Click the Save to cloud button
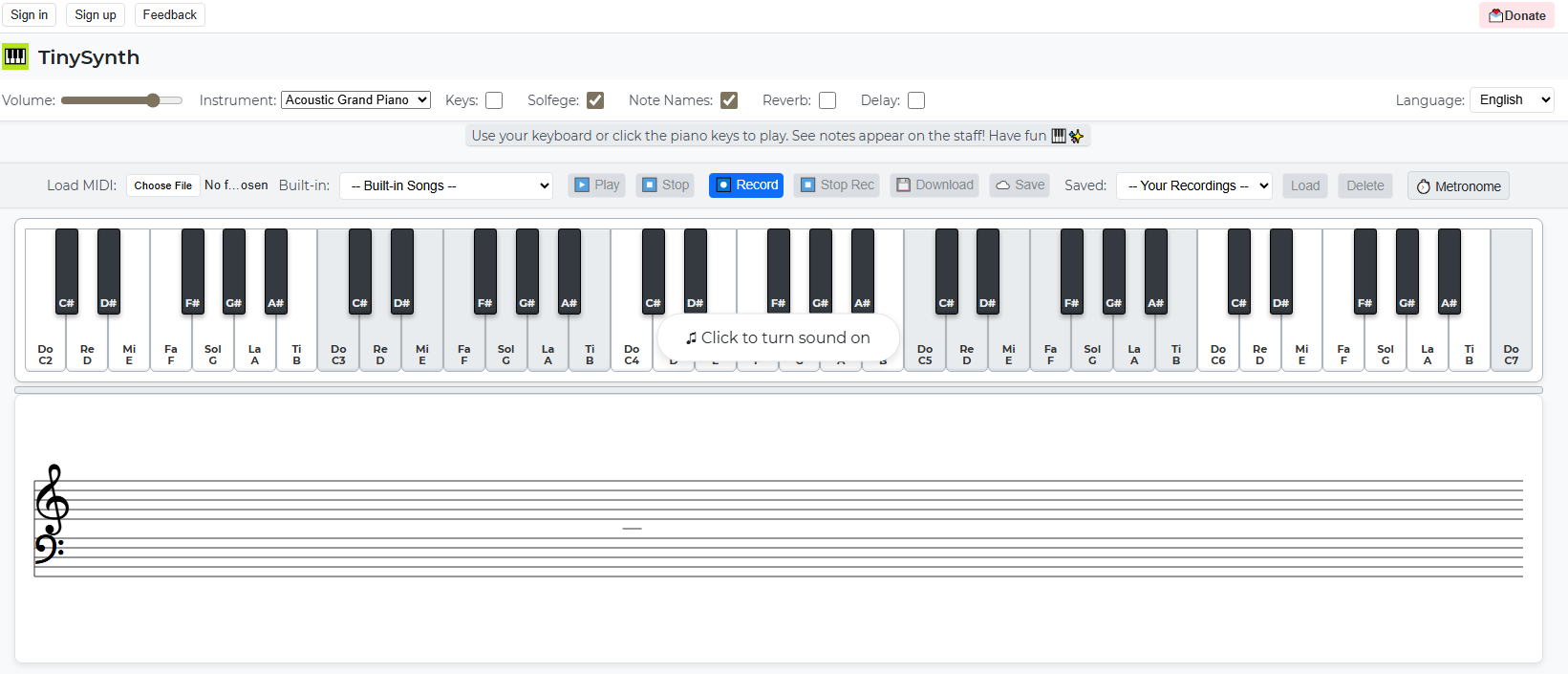This screenshot has width=1568, height=674. tap(1020, 185)
